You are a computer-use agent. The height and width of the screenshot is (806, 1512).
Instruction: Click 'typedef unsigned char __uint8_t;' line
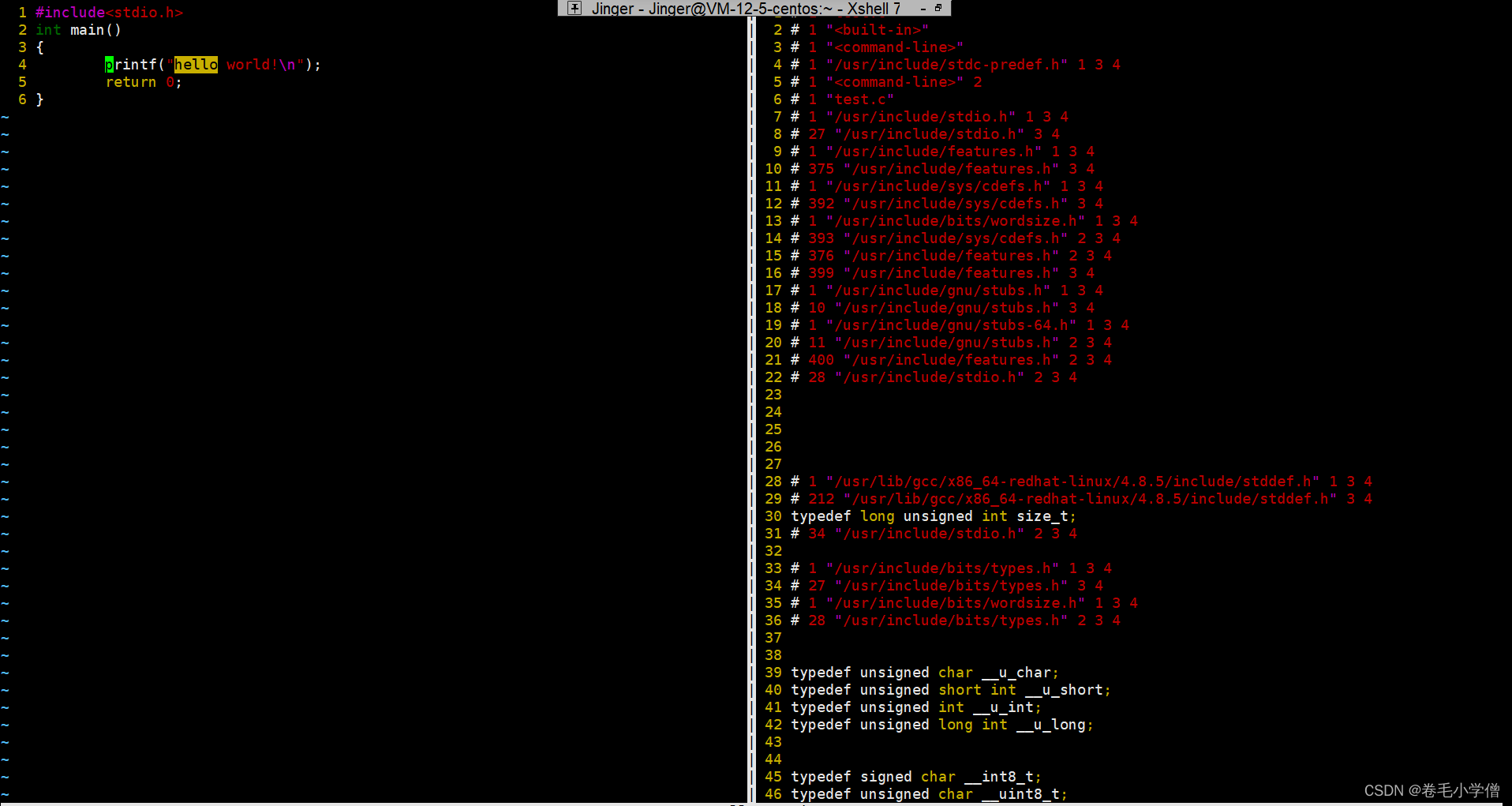pos(929,794)
